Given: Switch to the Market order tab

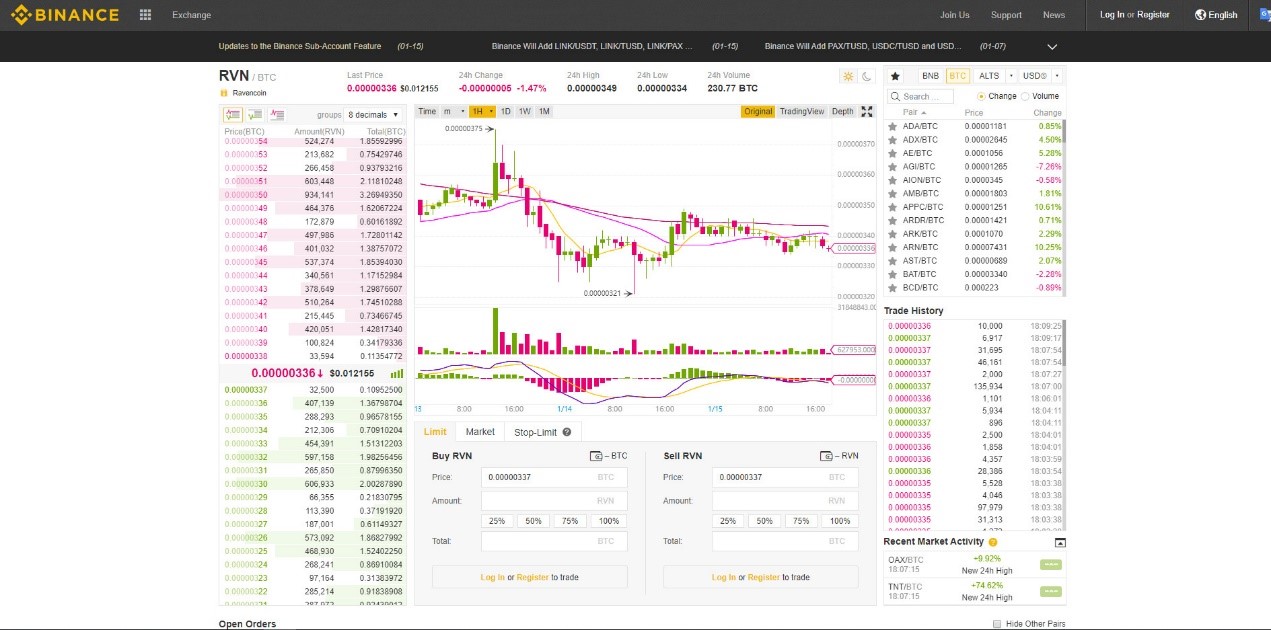Looking at the screenshot, I should (480, 432).
